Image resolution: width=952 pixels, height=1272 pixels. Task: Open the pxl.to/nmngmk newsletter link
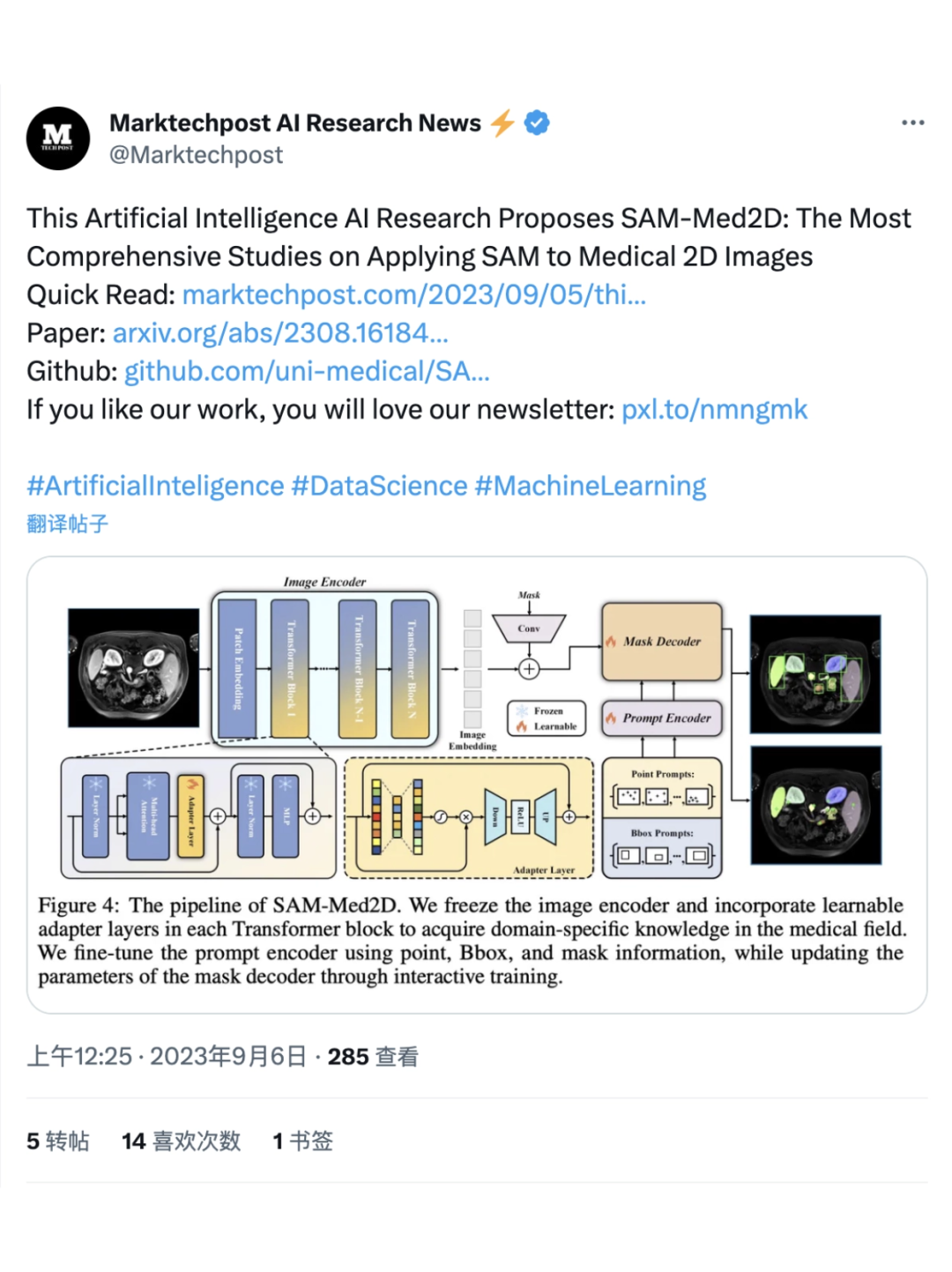pyautogui.click(x=714, y=410)
